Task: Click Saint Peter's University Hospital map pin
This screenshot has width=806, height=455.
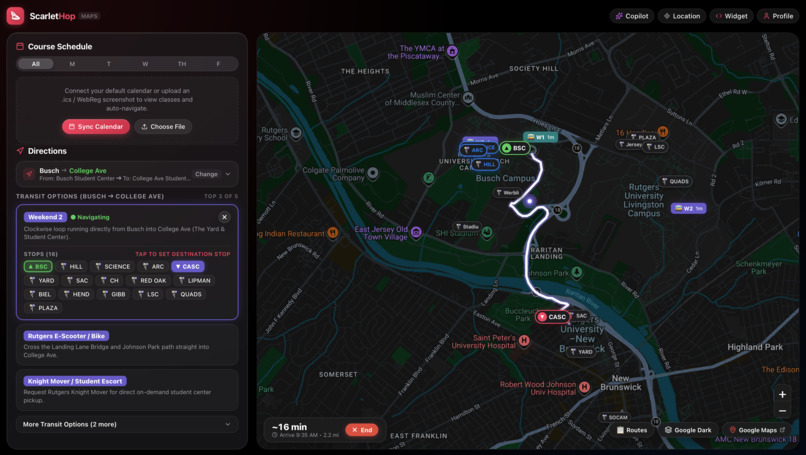Action: [x=524, y=340]
